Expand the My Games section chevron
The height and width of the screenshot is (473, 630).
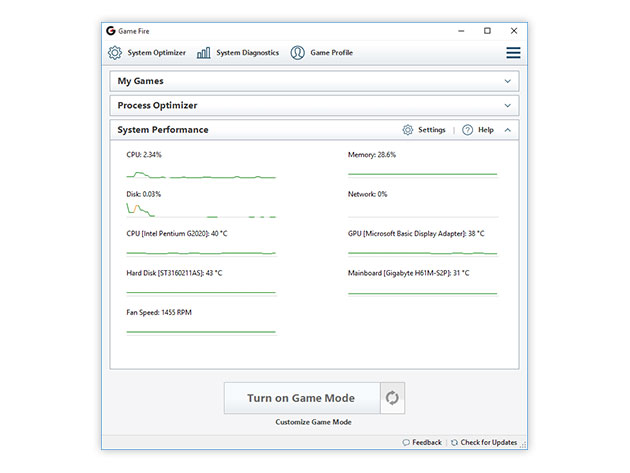[x=508, y=81]
